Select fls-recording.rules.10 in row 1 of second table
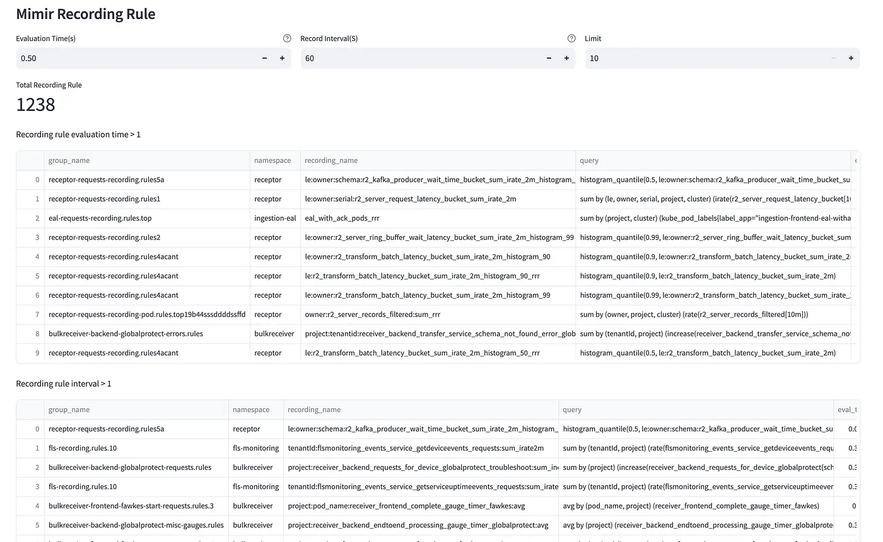This screenshot has height=542, width=883. 136,448
